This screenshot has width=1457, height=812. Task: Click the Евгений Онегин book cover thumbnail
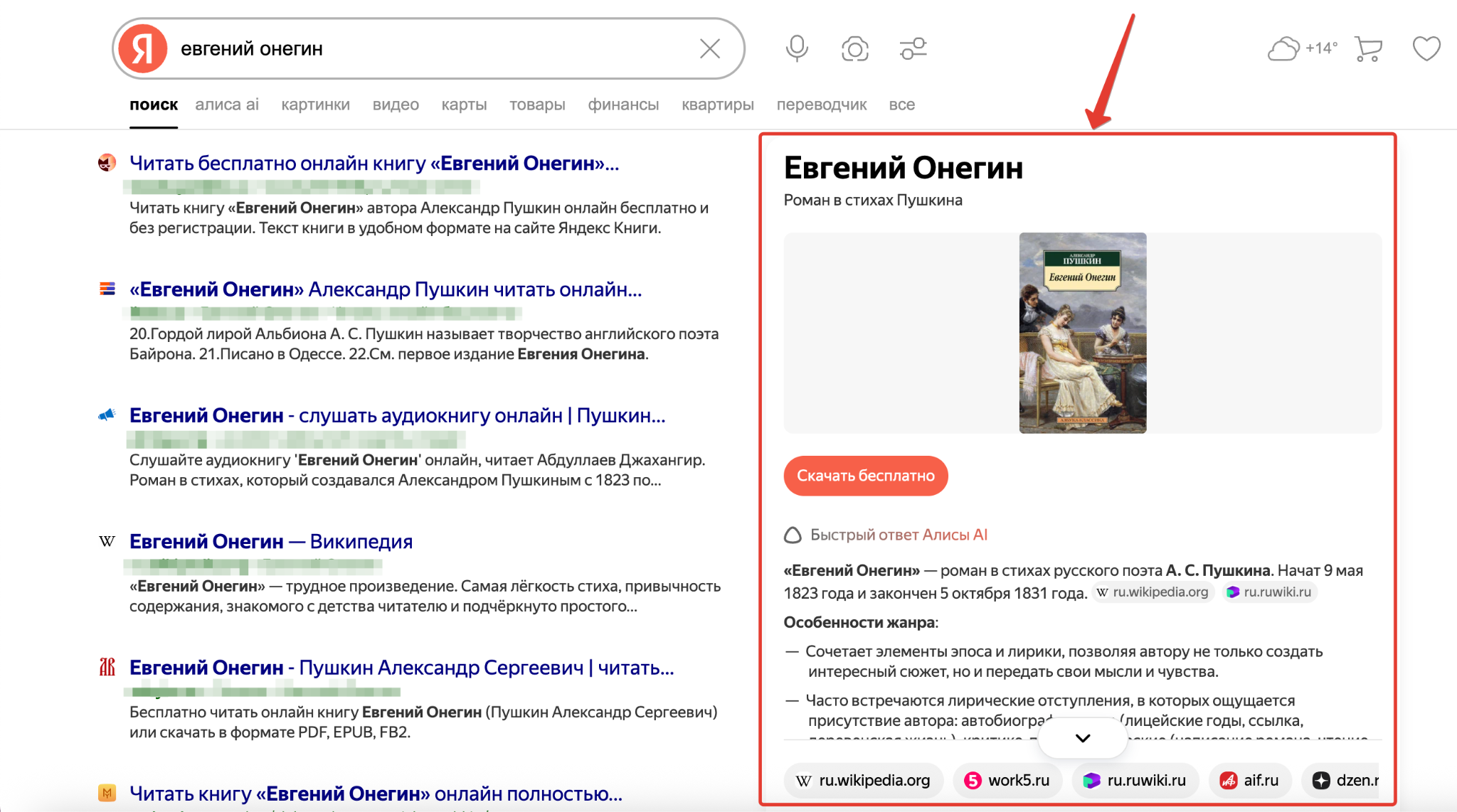pyautogui.click(x=1082, y=333)
